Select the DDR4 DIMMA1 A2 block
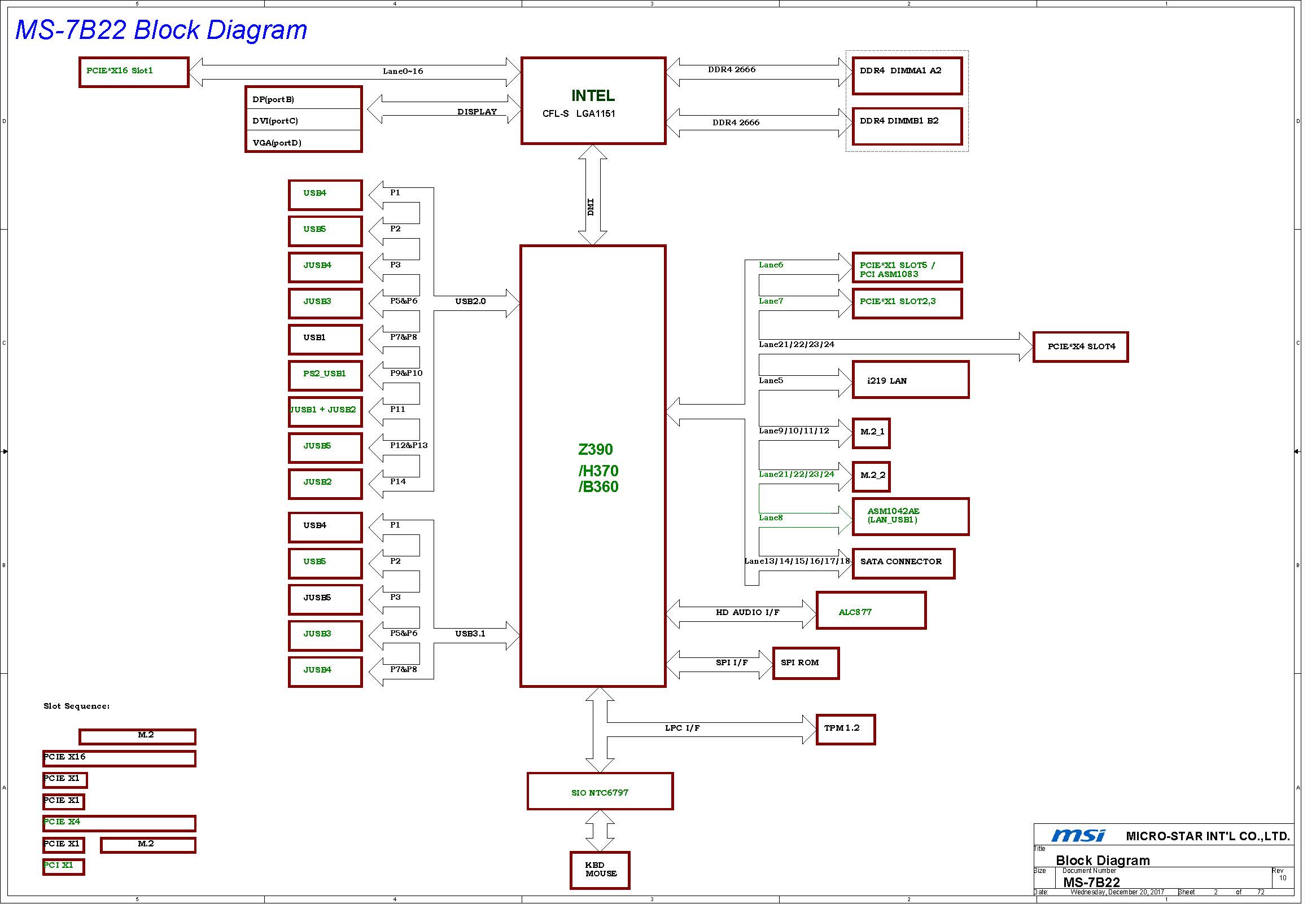This screenshot has height=904, width=1316. tap(907, 76)
